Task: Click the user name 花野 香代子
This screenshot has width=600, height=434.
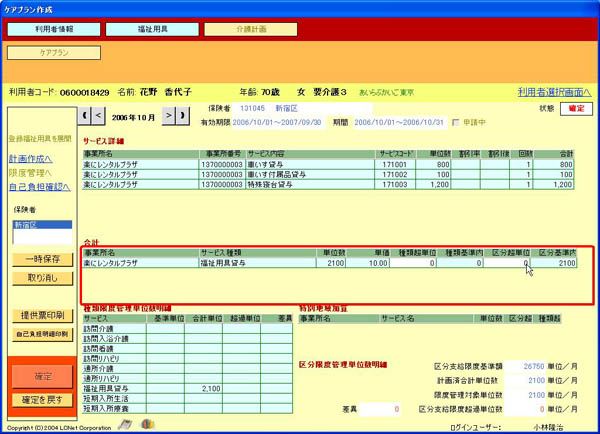Action: [x=165, y=92]
